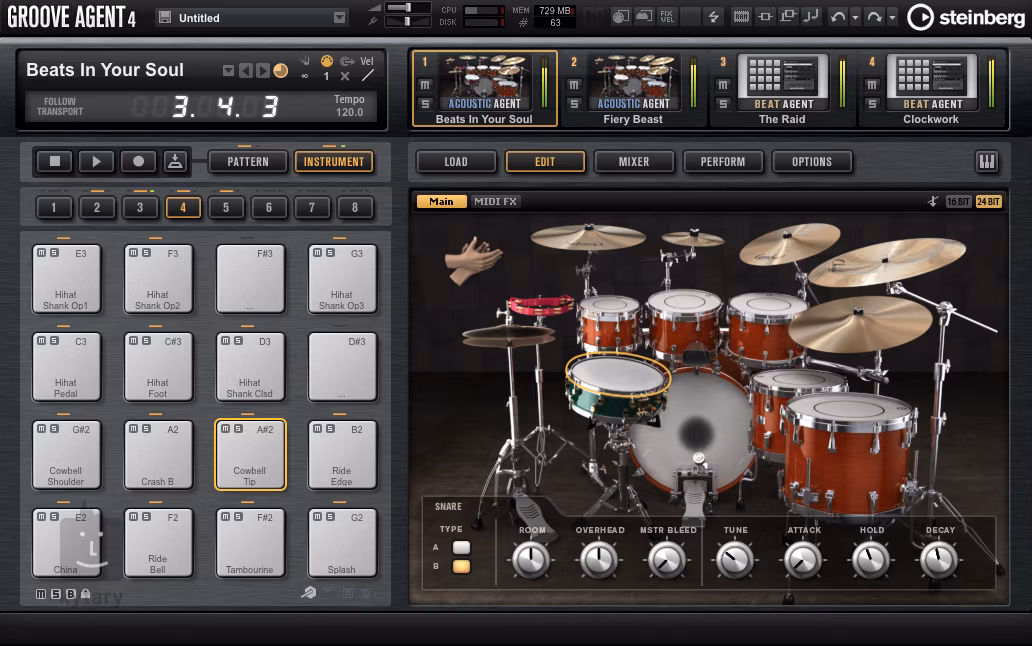Click the undo arrow in top toolbar
The image size is (1032, 646).
[x=837, y=17]
